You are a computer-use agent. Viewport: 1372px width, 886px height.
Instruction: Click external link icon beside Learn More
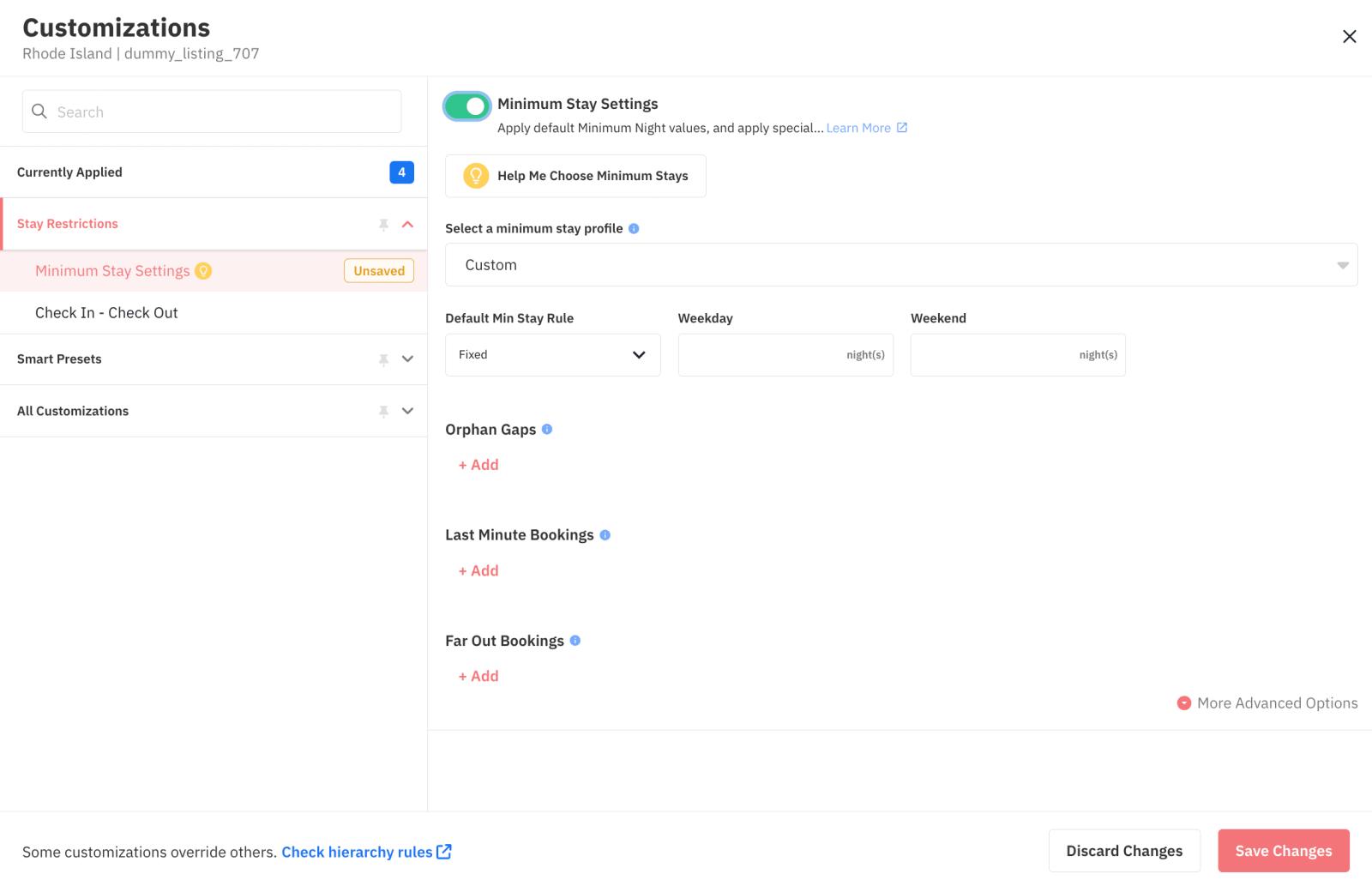(902, 128)
